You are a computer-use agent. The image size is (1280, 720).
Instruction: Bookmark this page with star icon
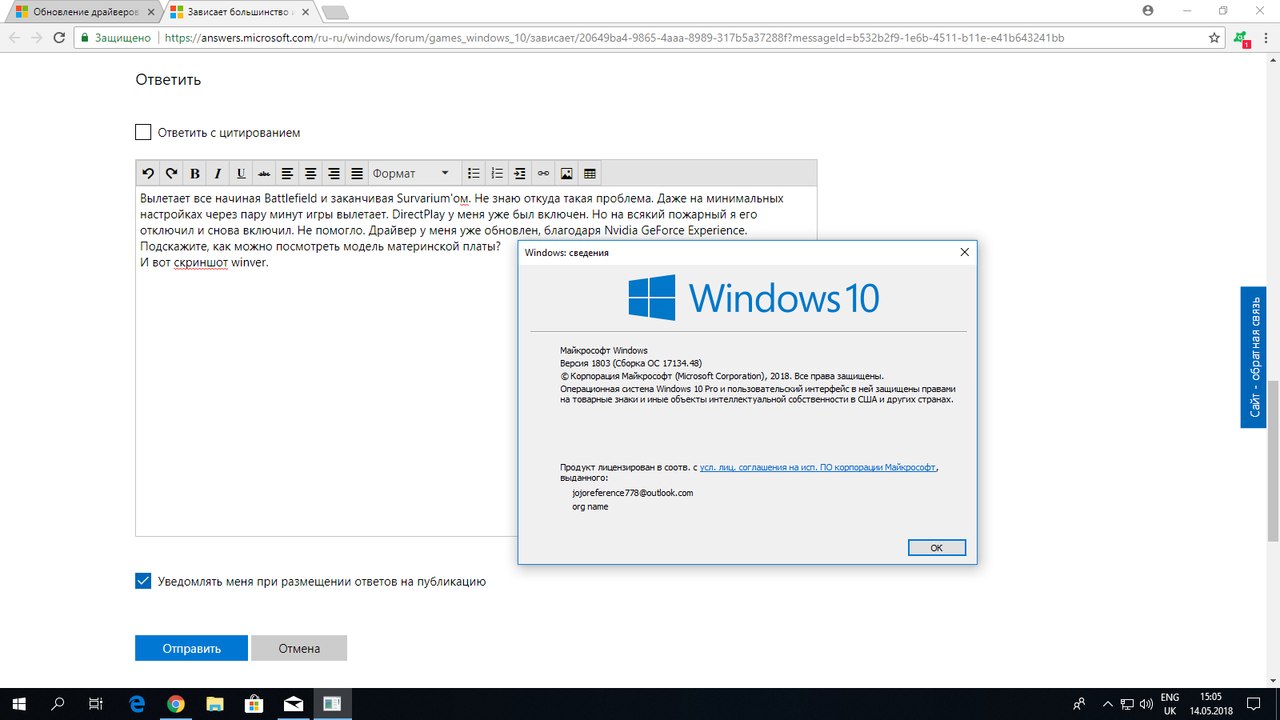tap(1214, 38)
